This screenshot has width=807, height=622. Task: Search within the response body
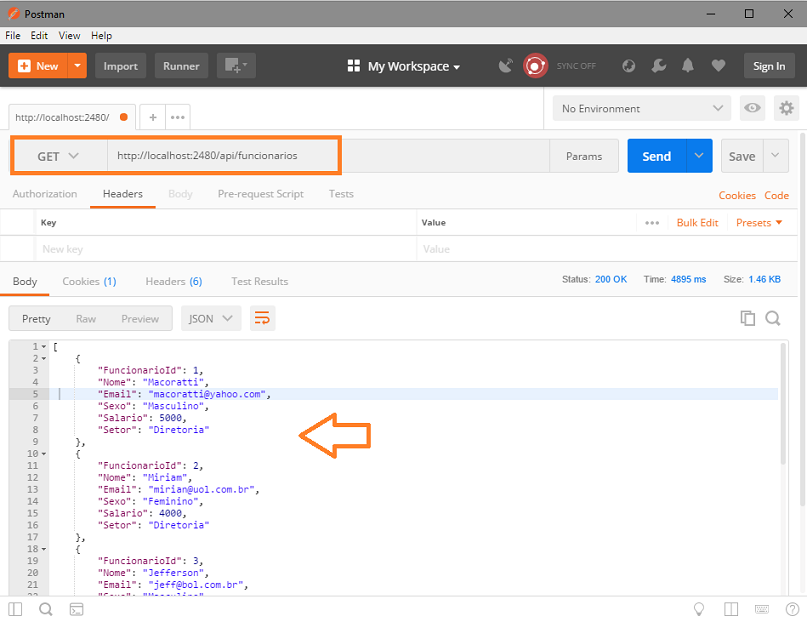(x=773, y=318)
